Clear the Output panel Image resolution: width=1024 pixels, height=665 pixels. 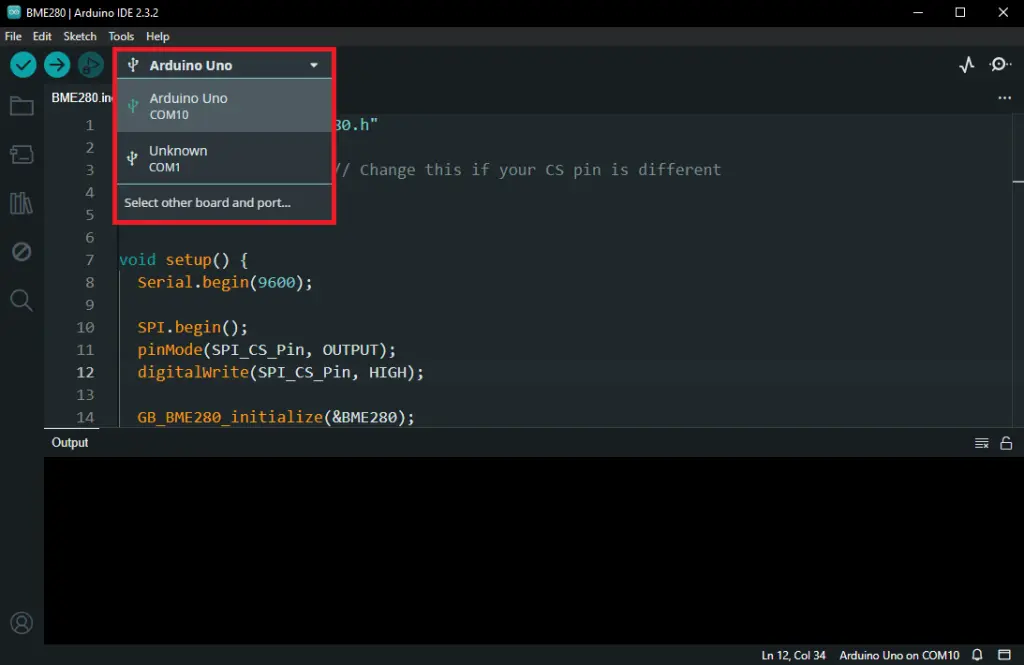click(x=982, y=444)
